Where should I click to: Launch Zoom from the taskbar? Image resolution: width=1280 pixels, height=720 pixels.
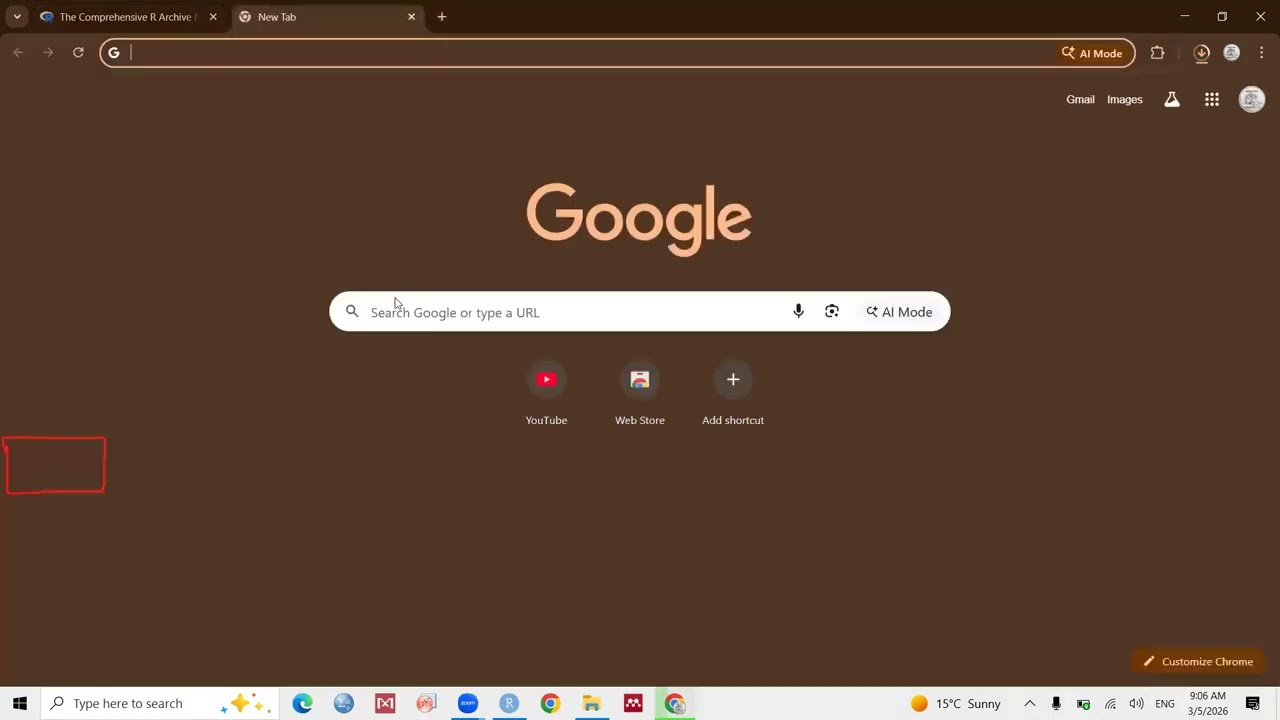468,704
